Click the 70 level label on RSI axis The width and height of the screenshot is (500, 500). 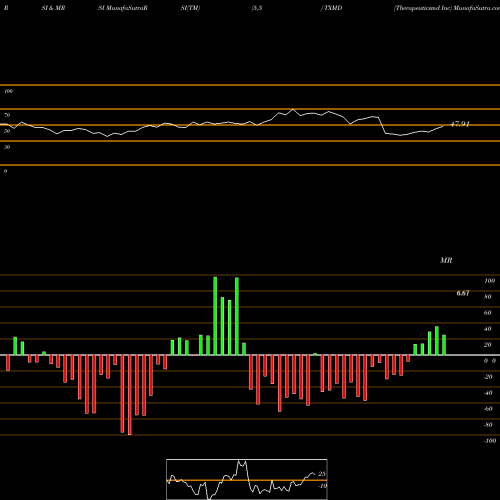(7, 115)
